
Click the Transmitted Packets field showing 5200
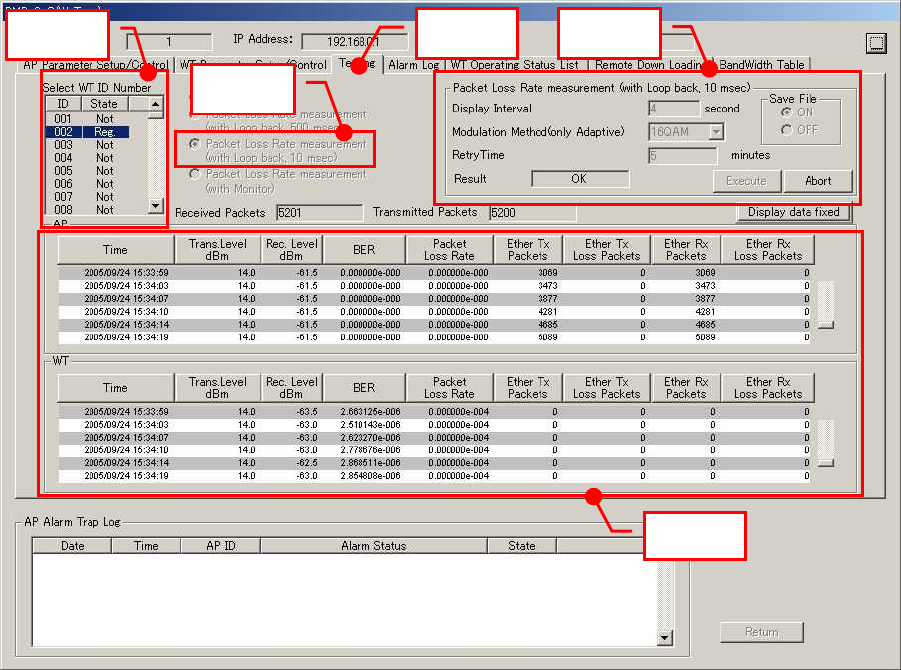pyautogui.click(x=532, y=213)
